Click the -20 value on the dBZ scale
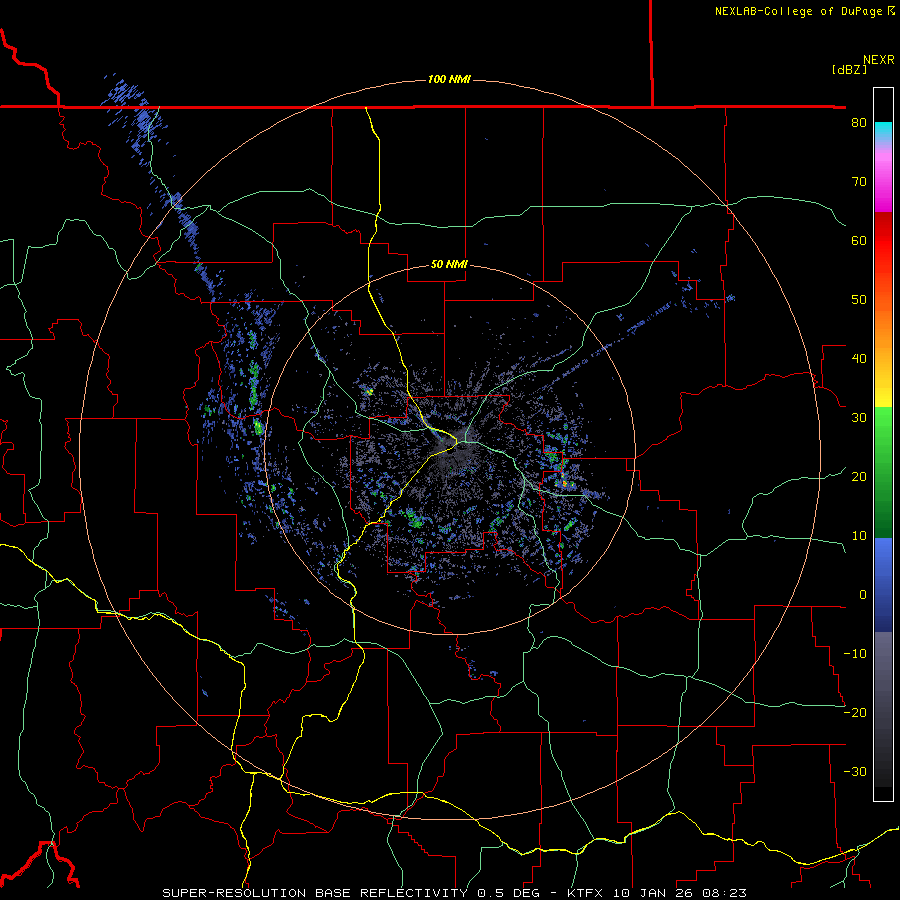 855,713
